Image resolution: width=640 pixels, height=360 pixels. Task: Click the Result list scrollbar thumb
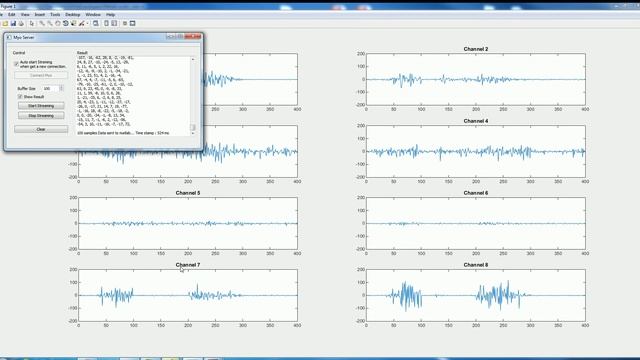coord(193,127)
